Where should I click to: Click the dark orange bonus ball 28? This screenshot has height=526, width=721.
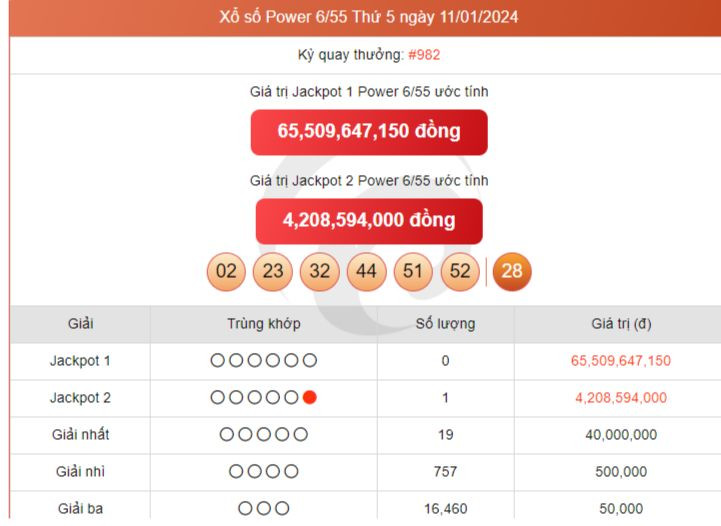coord(512,272)
